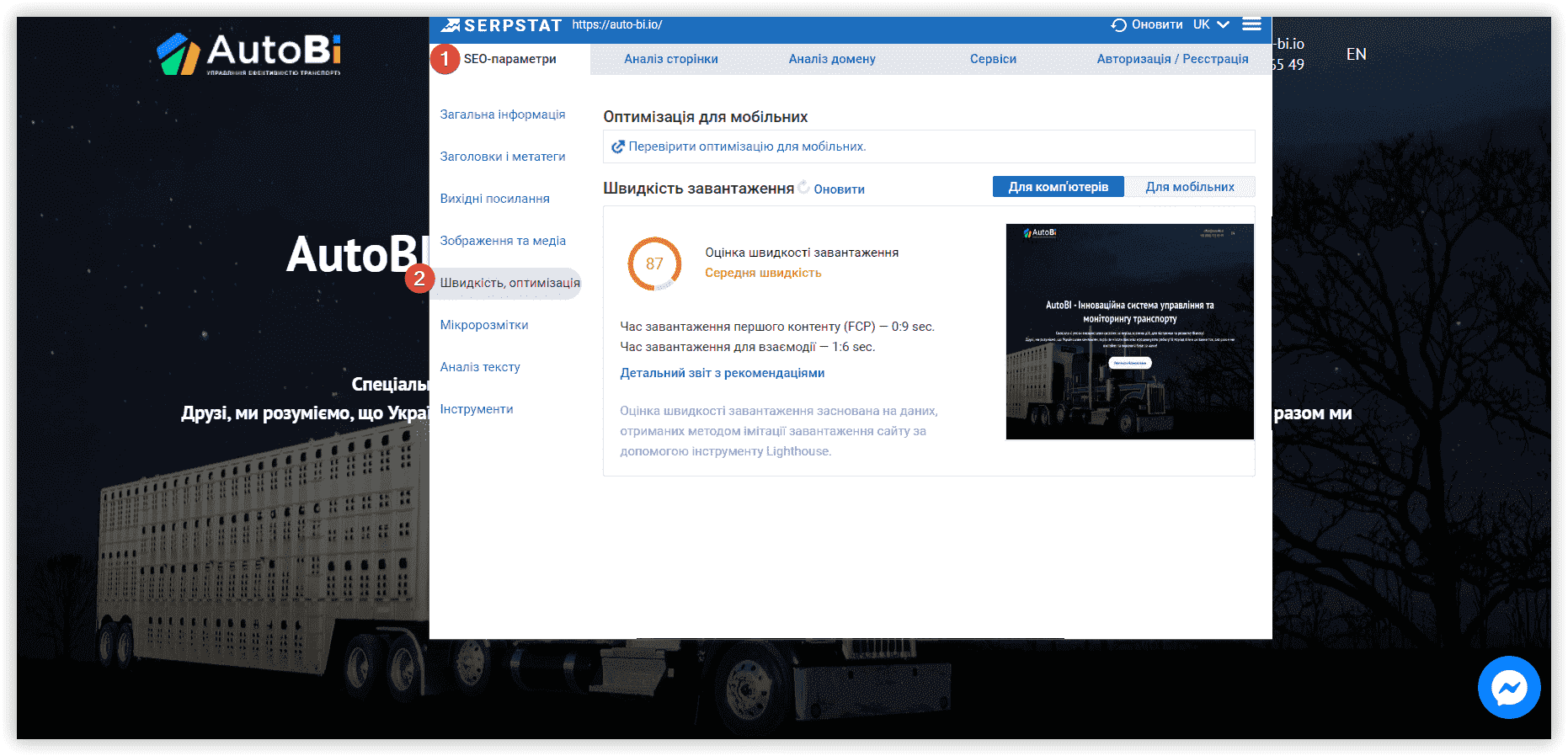Select Загальна інформація in sidebar
This screenshot has width=1568, height=756.
tap(503, 114)
